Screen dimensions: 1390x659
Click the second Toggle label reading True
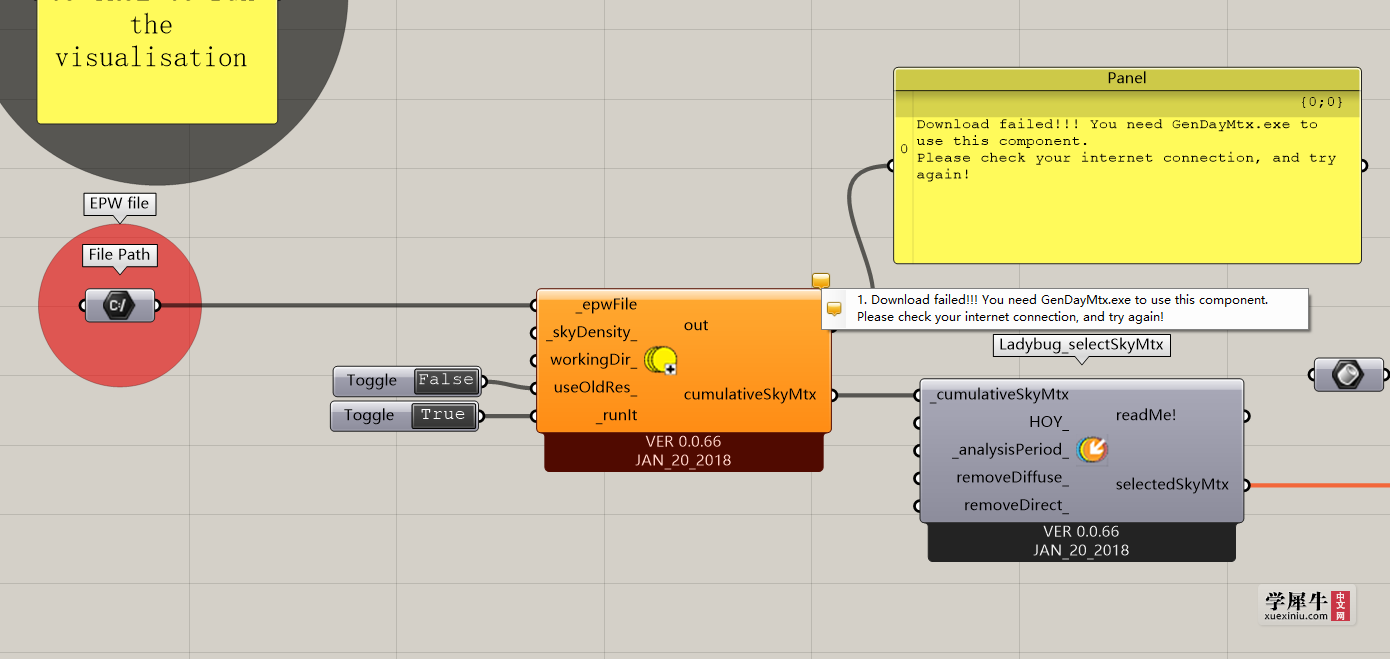[370, 415]
